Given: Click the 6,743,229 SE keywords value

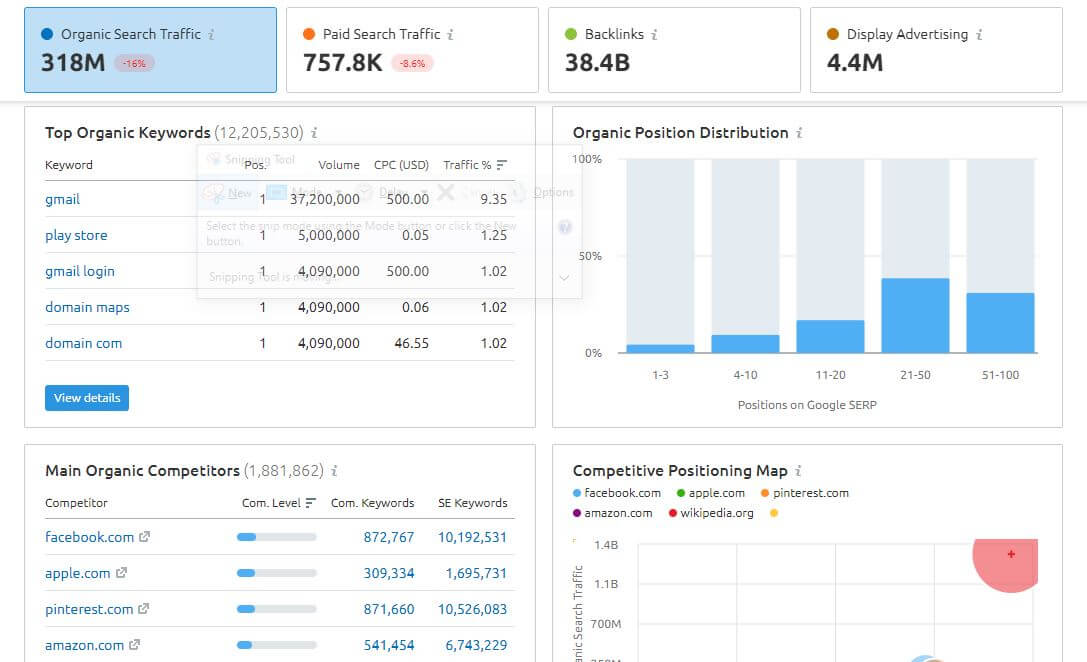Looking at the screenshot, I should 476,645.
